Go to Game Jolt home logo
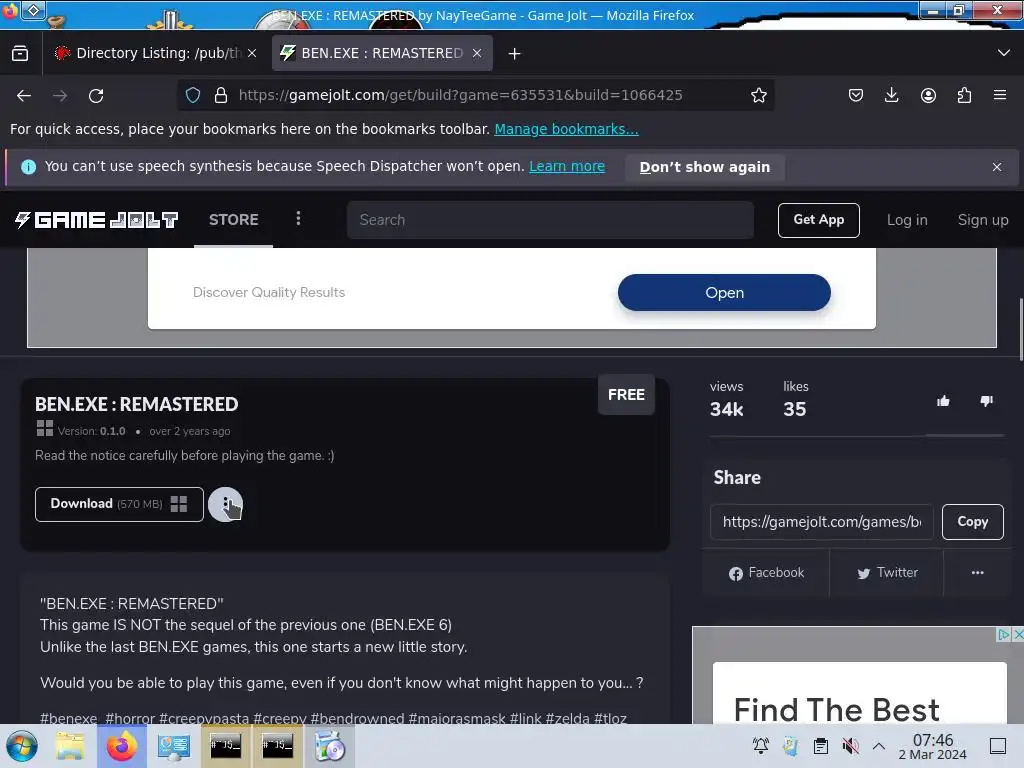 [x=97, y=220]
